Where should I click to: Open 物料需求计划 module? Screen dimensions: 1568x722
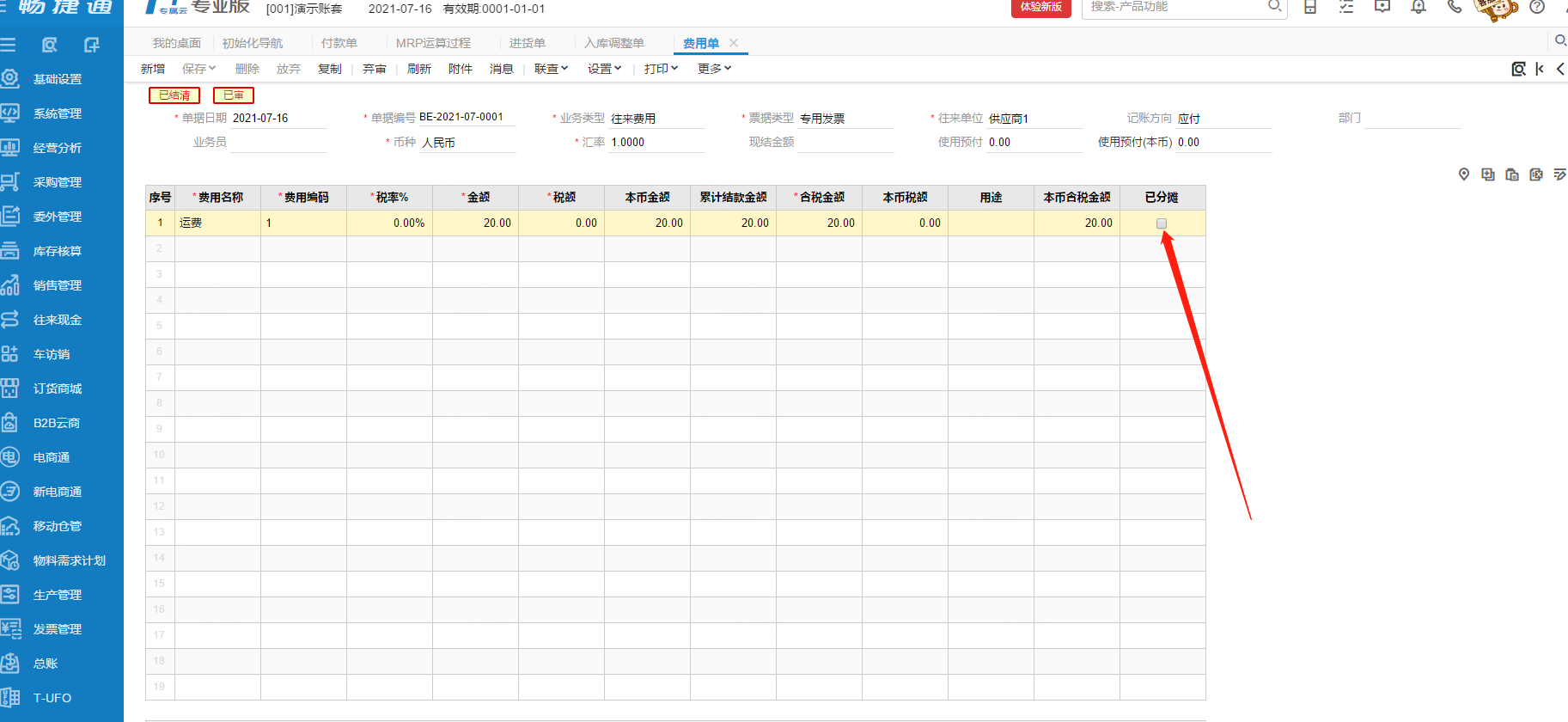tap(69, 560)
